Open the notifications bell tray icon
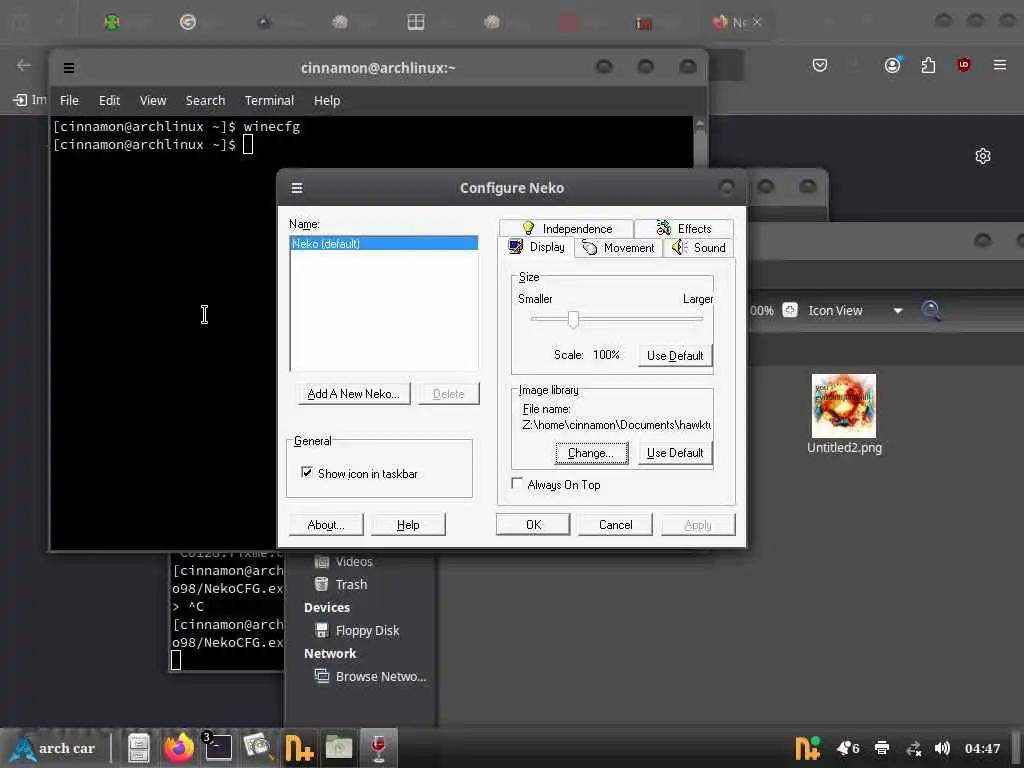 848,748
